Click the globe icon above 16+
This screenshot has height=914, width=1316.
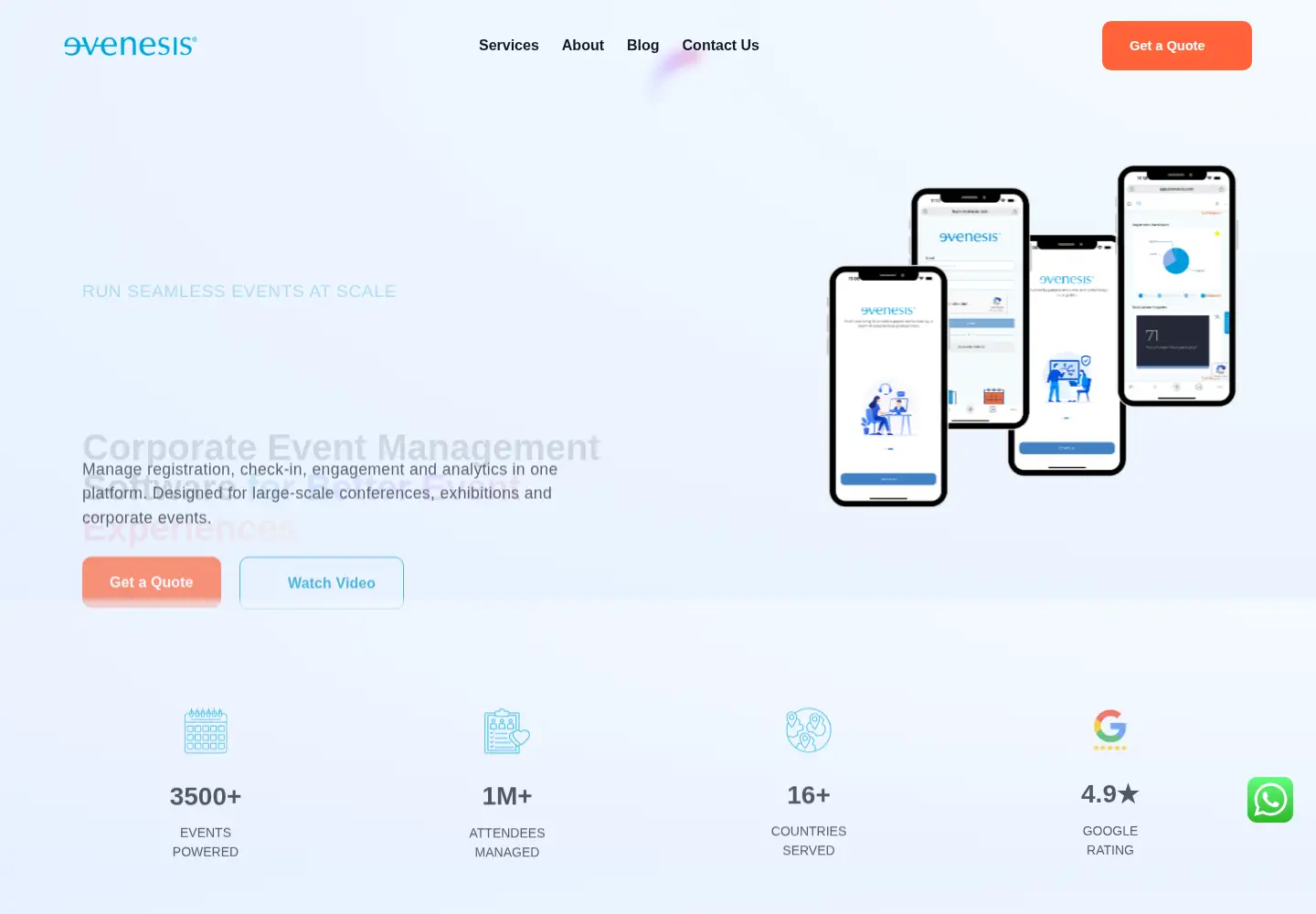(809, 729)
